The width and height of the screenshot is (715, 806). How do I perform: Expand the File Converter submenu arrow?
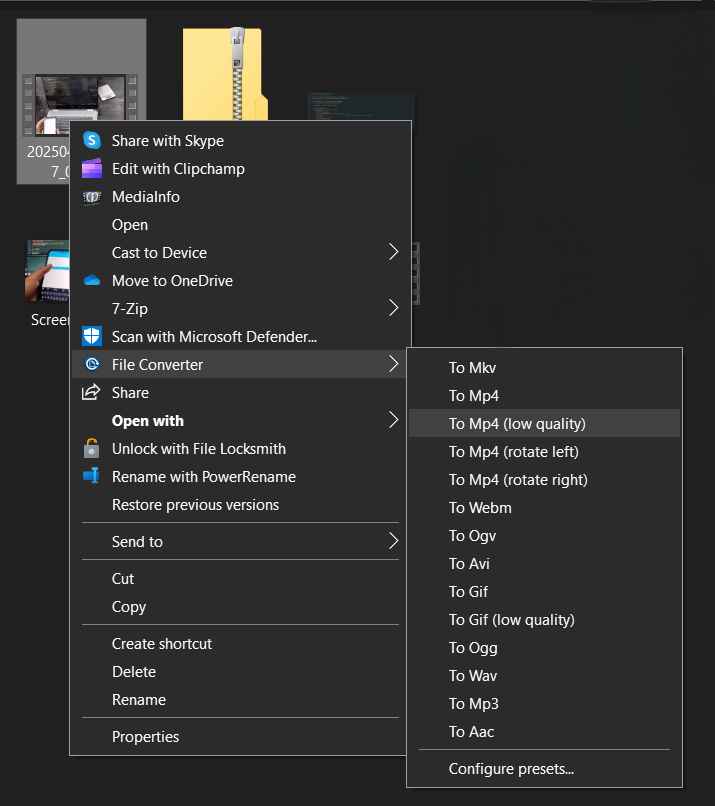point(393,364)
